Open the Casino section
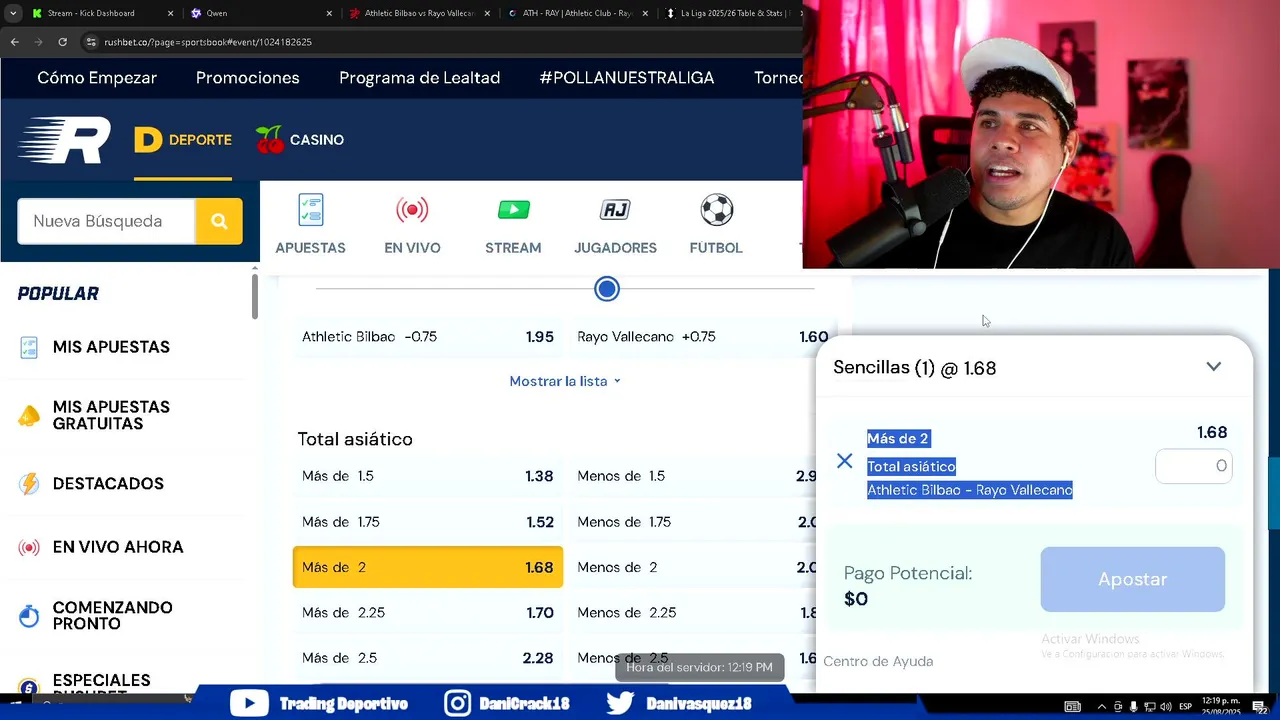 (x=300, y=140)
